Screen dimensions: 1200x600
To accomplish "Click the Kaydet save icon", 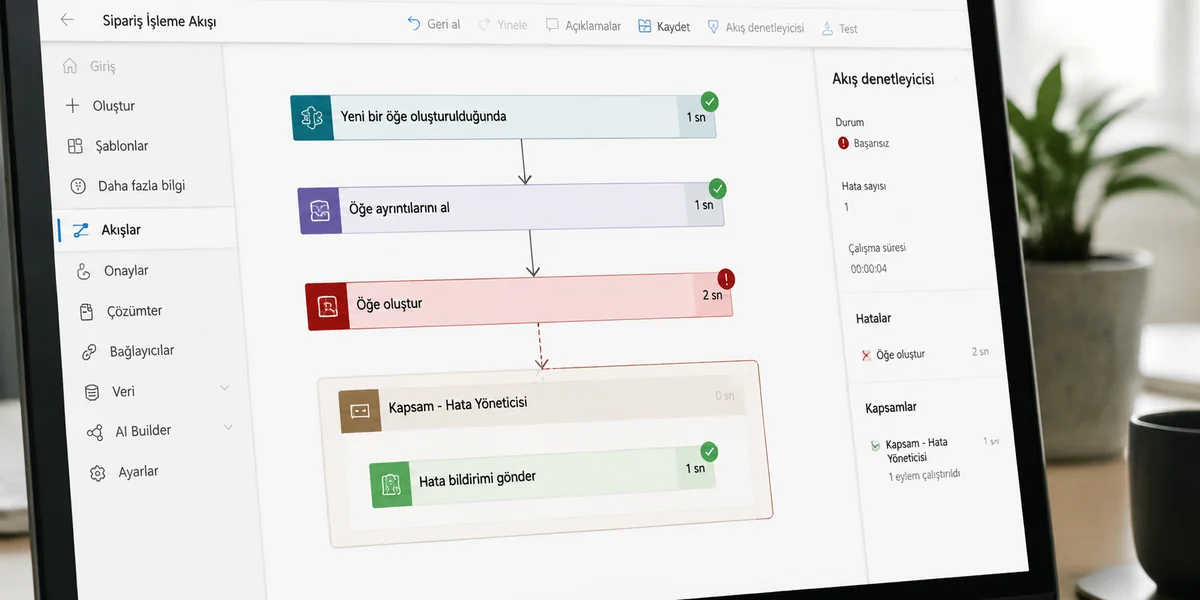I will (645, 26).
